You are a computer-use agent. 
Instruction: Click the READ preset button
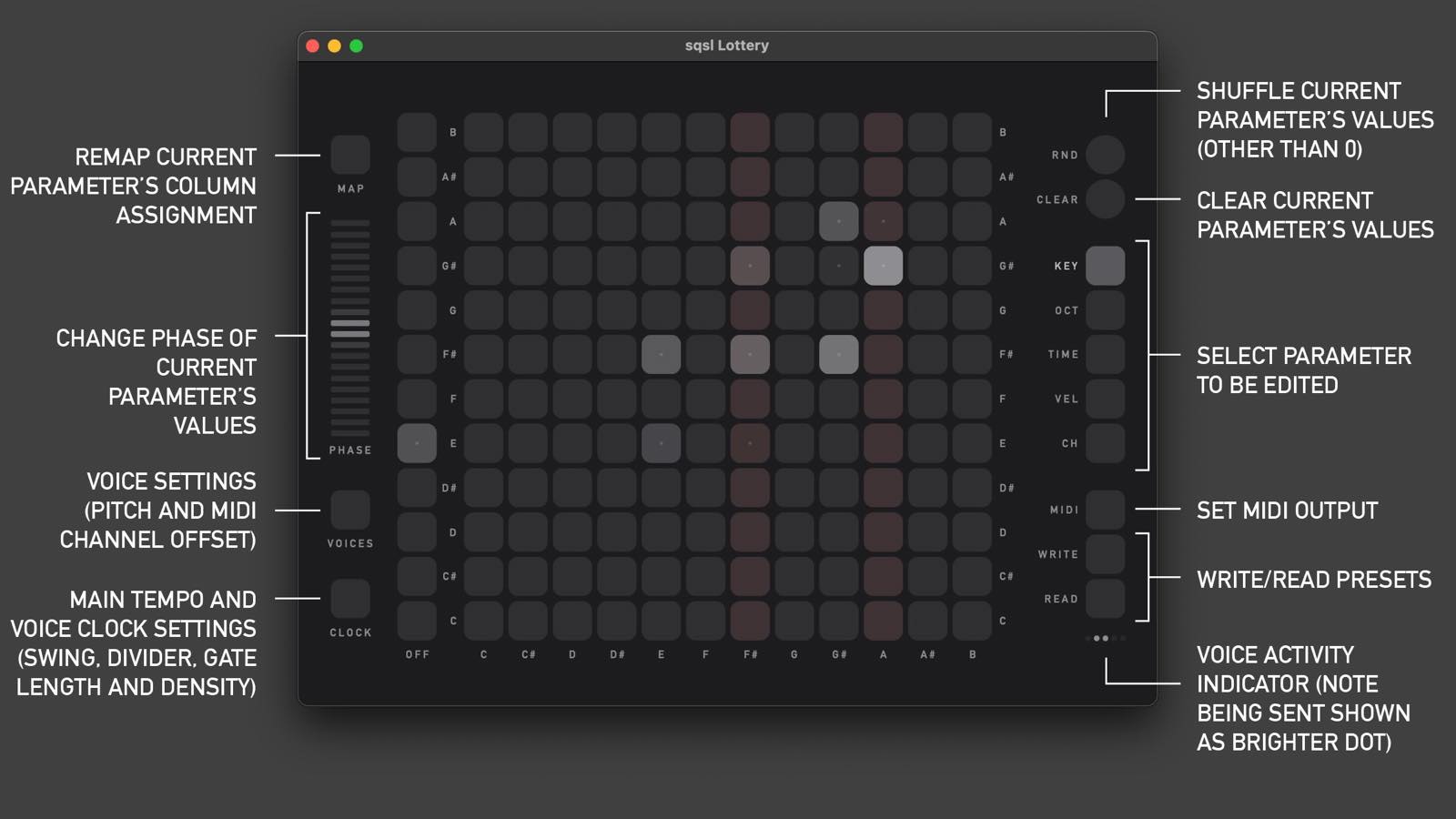(1106, 599)
